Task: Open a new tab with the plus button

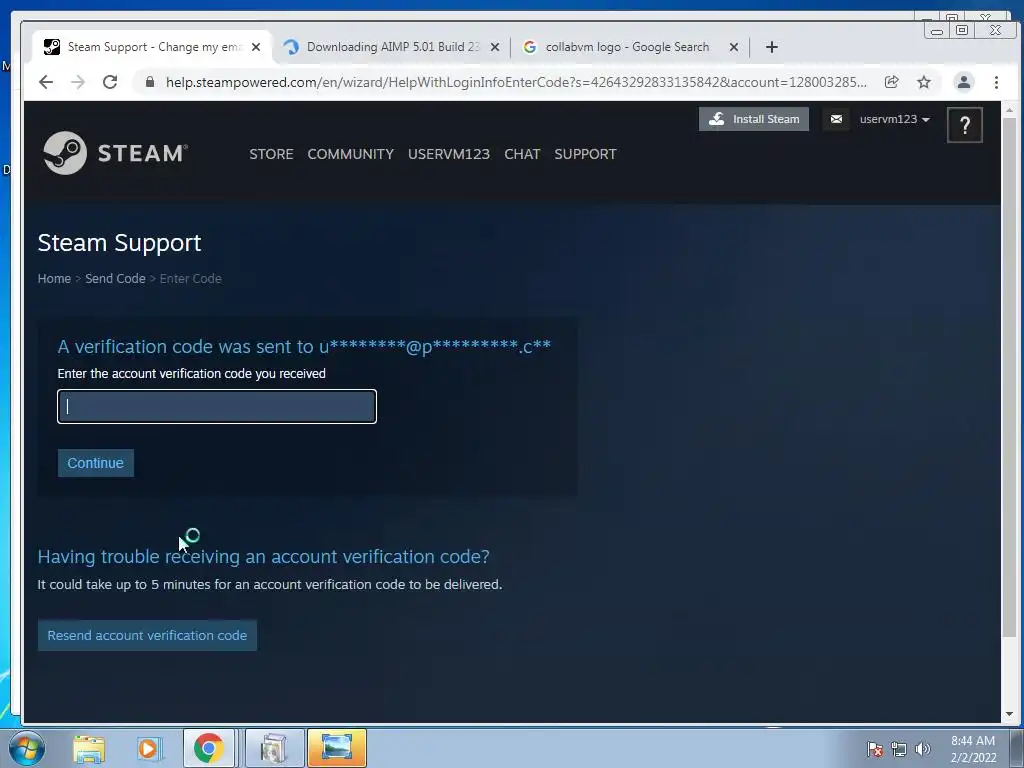Action: (771, 47)
